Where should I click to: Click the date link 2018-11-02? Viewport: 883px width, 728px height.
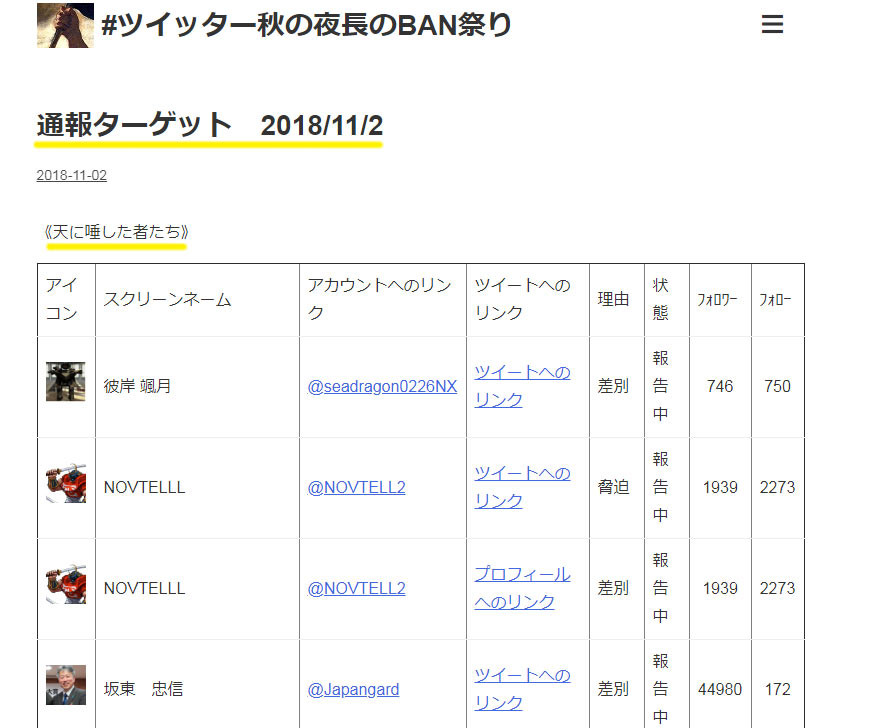click(x=72, y=175)
